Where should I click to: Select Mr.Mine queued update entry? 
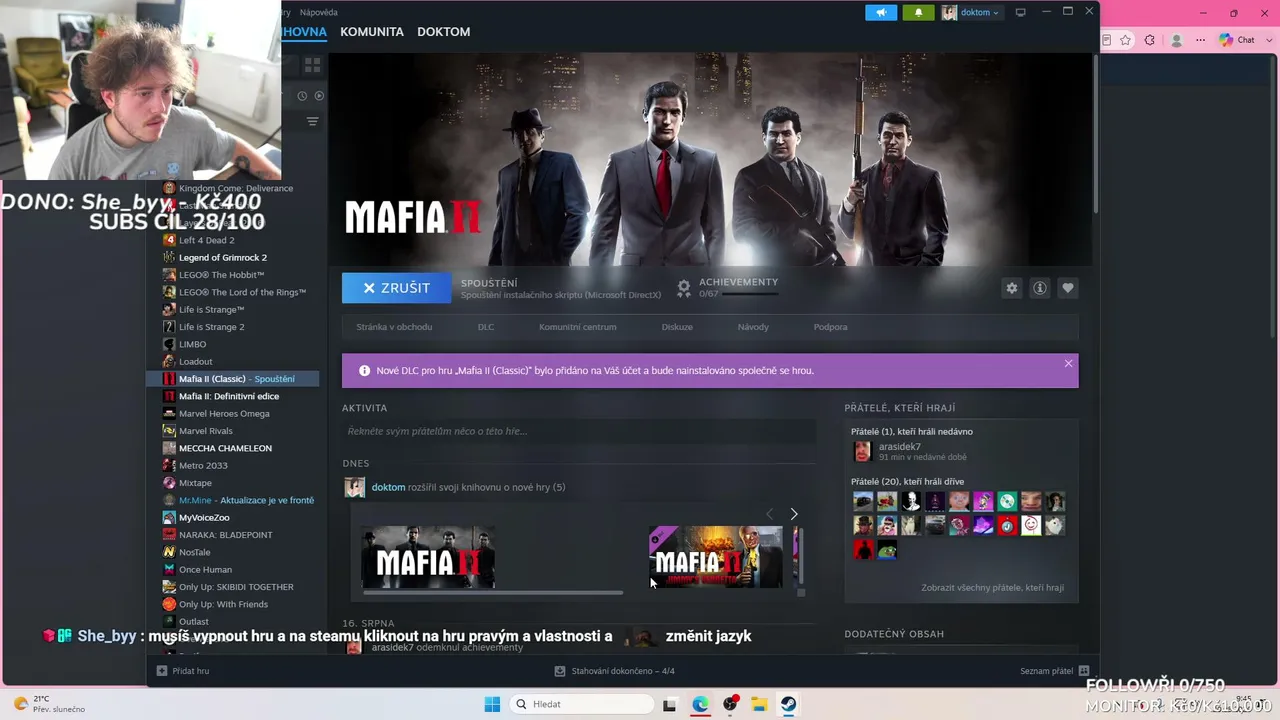(246, 500)
